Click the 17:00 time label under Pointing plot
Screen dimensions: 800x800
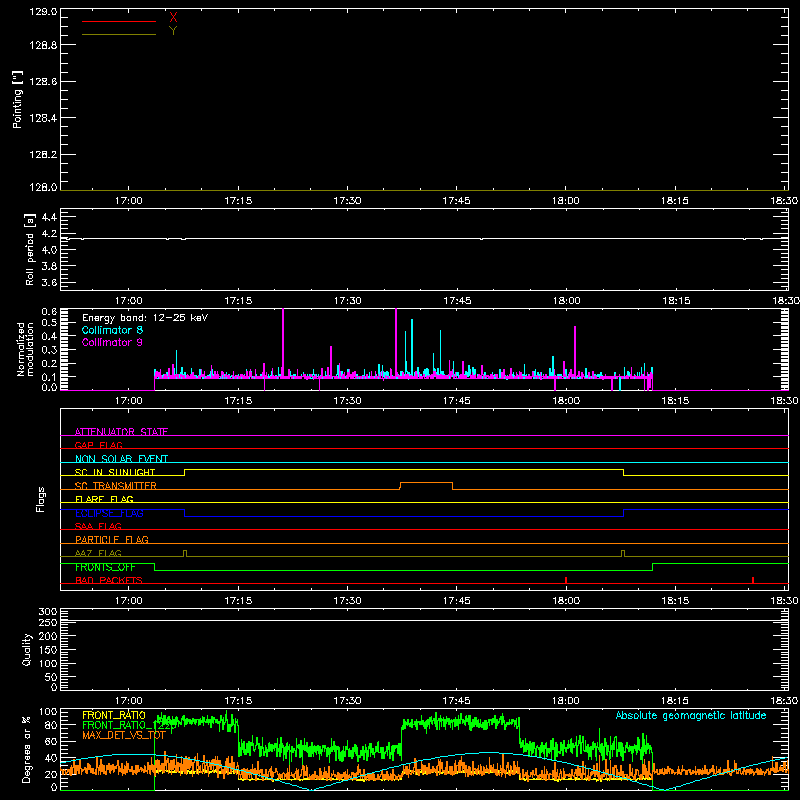(129, 201)
